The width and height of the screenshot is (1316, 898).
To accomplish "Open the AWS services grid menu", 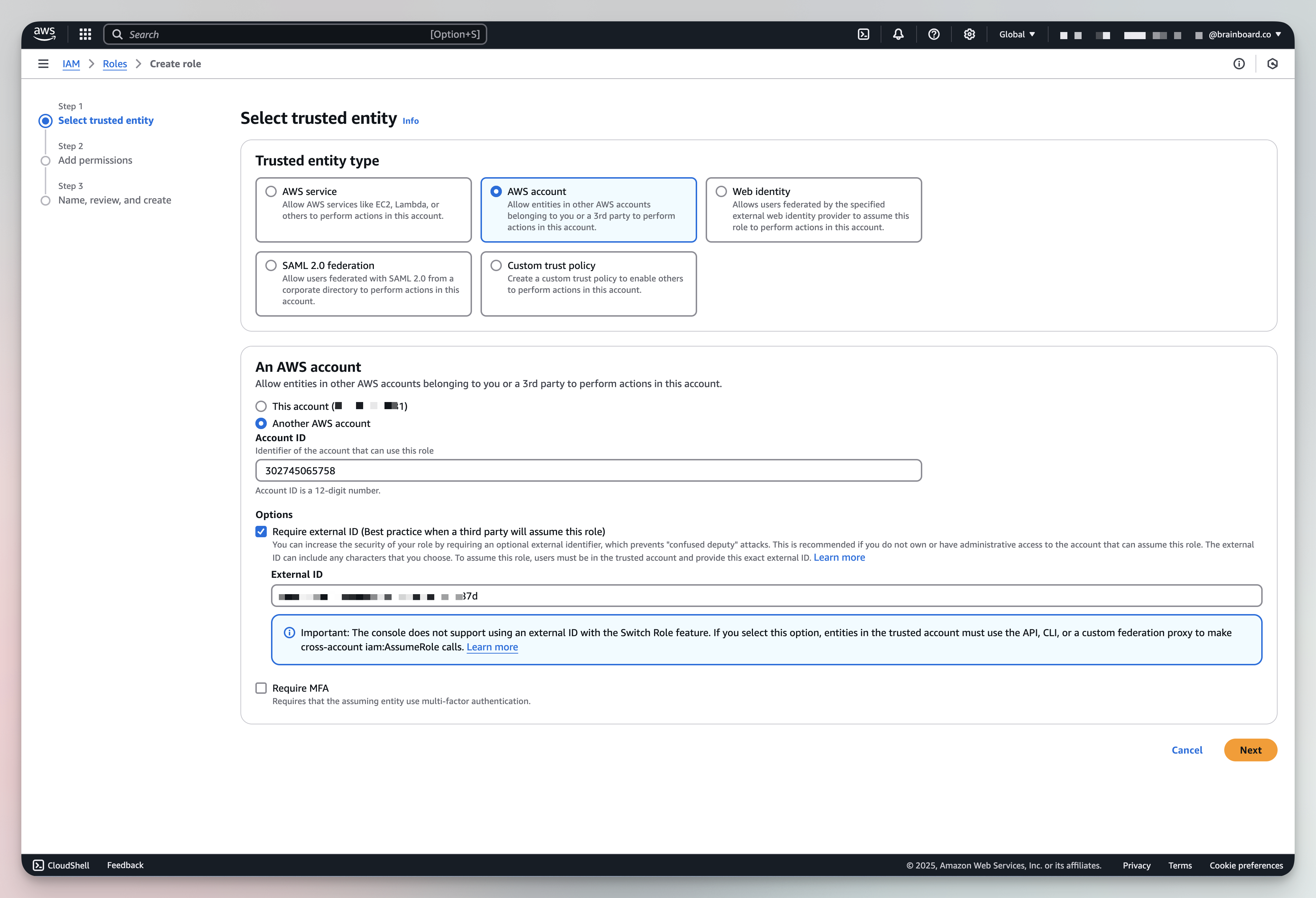I will (85, 35).
